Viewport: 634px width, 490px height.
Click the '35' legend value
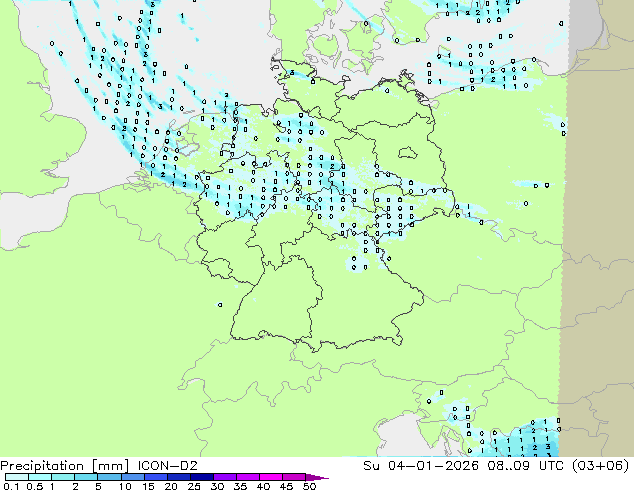pyautogui.click(x=240, y=486)
